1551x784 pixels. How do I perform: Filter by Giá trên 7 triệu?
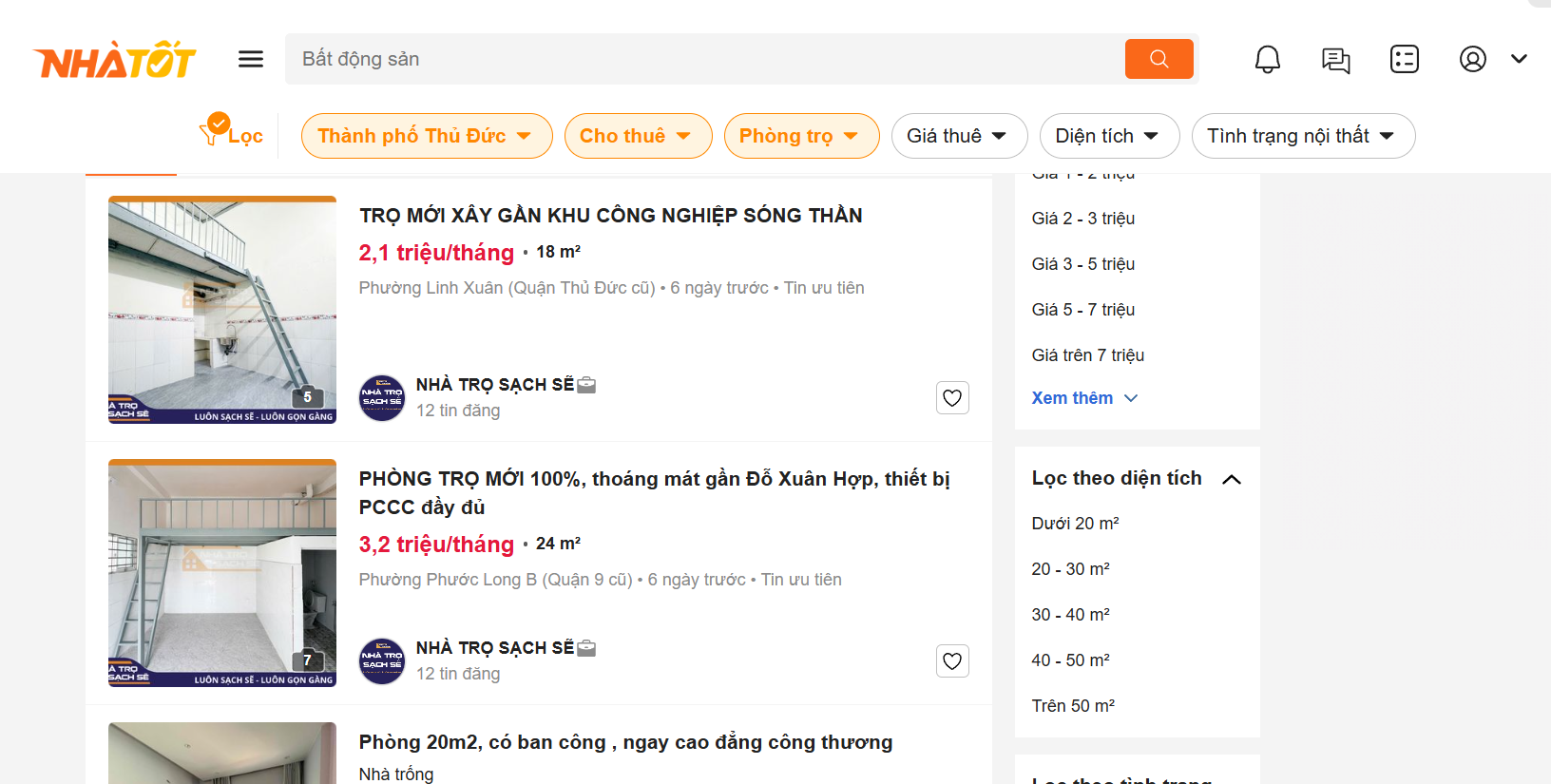pos(1088,355)
